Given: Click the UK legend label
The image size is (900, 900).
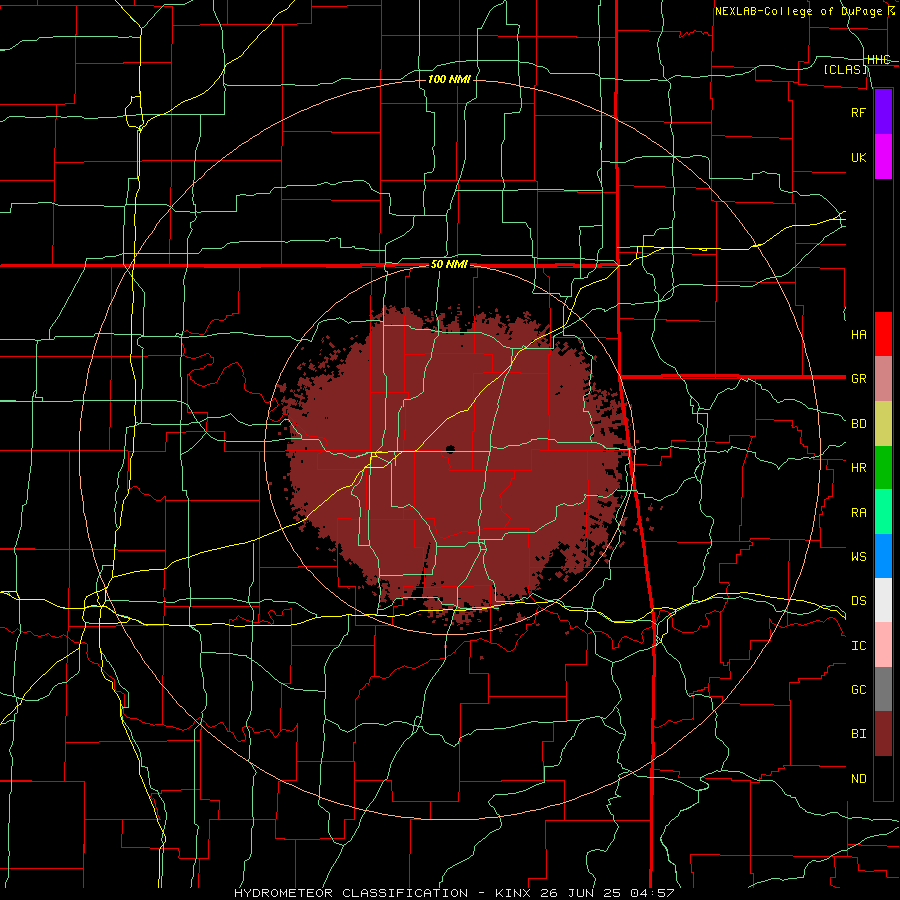Looking at the screenshot, I should [858, 157].
